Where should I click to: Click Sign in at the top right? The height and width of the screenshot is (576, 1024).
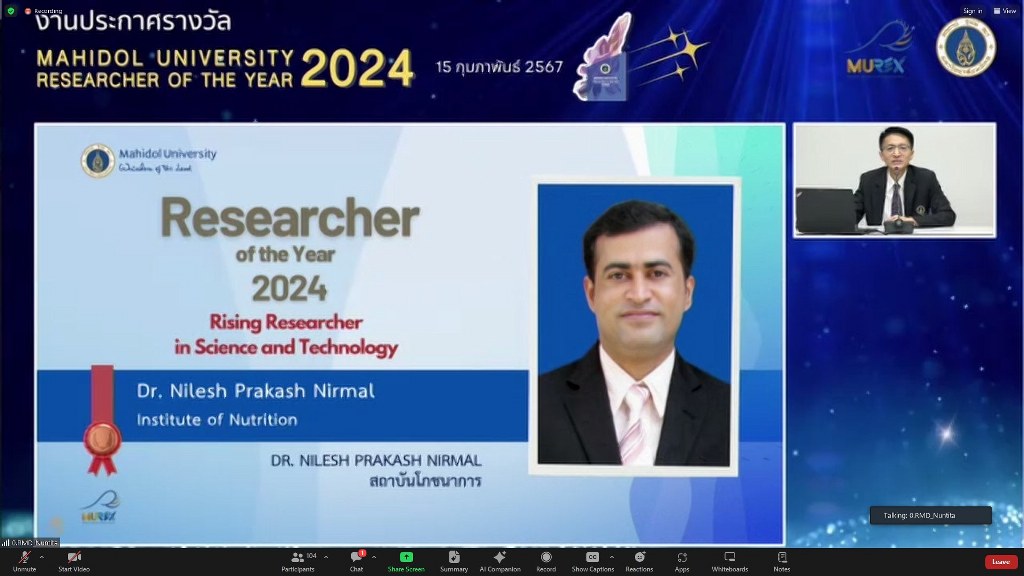[x=972, y=10]
